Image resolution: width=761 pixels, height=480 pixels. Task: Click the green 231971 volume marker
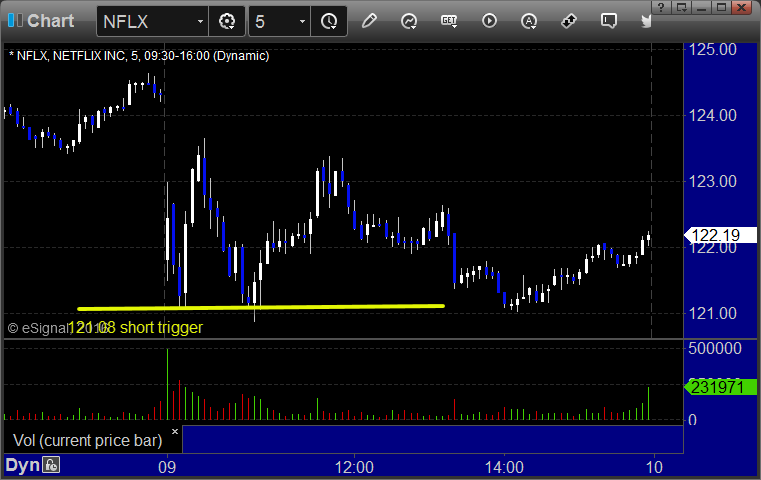[x=720, y=387]
